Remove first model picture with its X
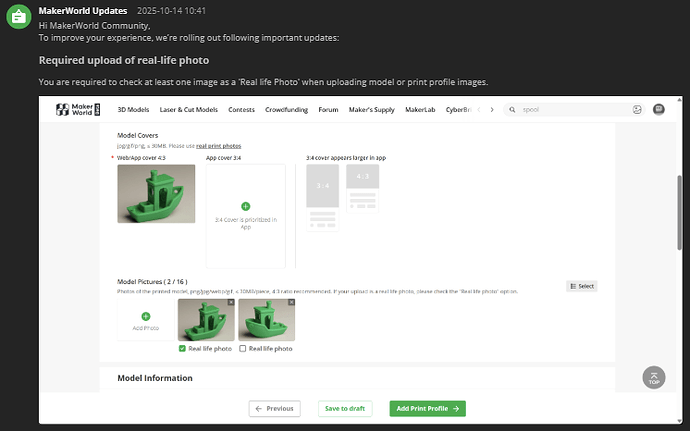Image resolution: width=690 pixels, height=431 pixels. pos(231,302)
